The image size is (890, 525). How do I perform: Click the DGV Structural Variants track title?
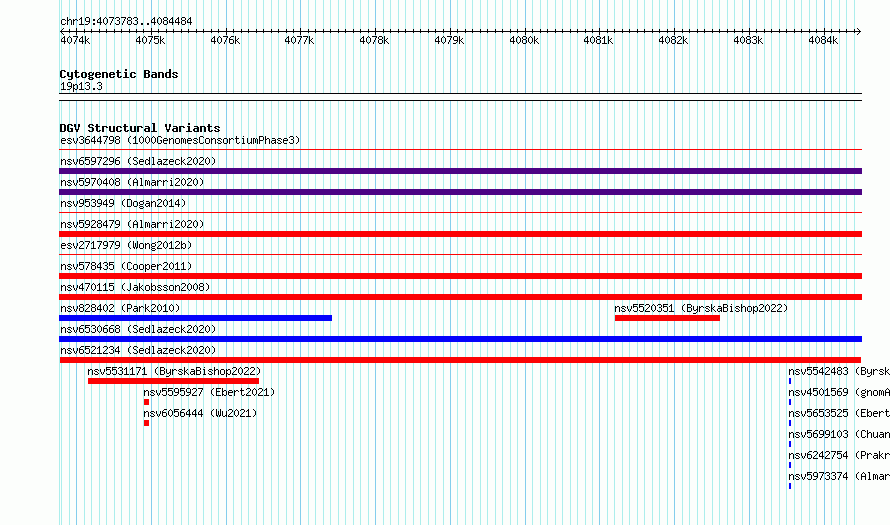coord(140,128)
